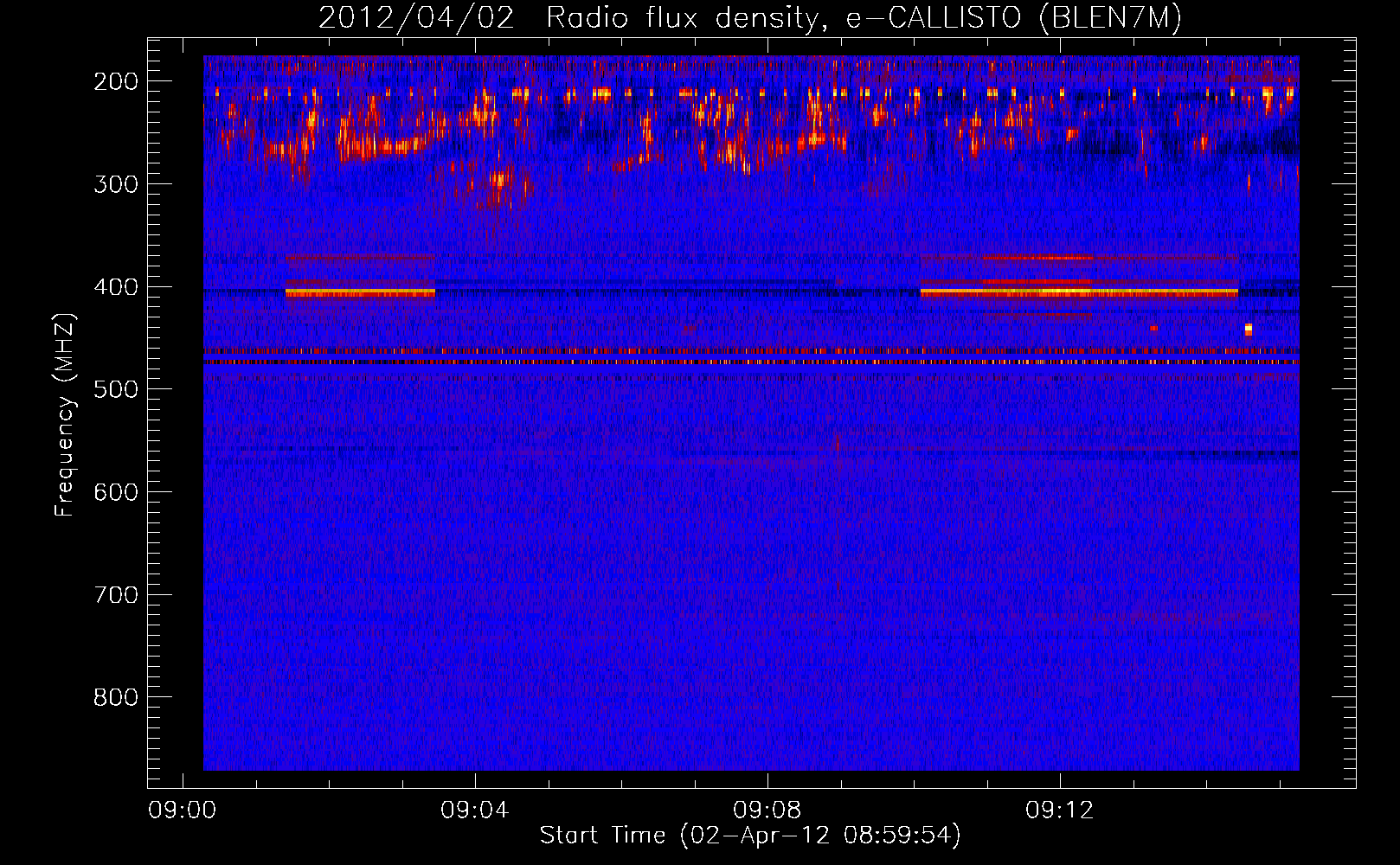
Task: Click the 09:12 time tick label
Action: point(1059,811)
